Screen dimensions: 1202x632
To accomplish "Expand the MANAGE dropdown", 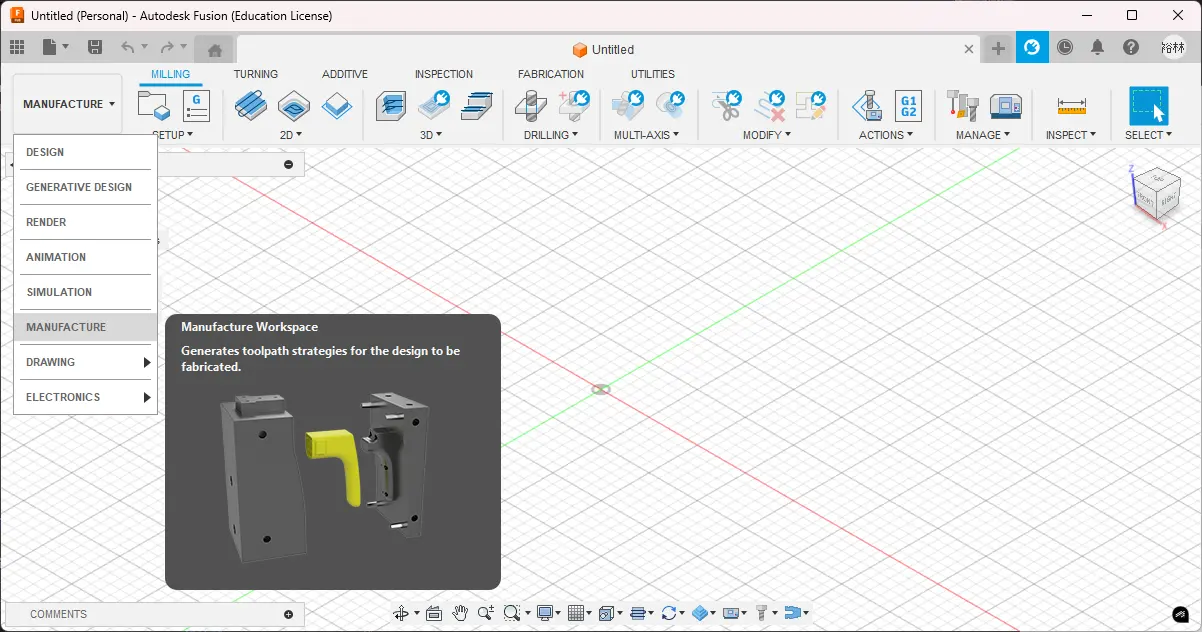I will 983,135.
